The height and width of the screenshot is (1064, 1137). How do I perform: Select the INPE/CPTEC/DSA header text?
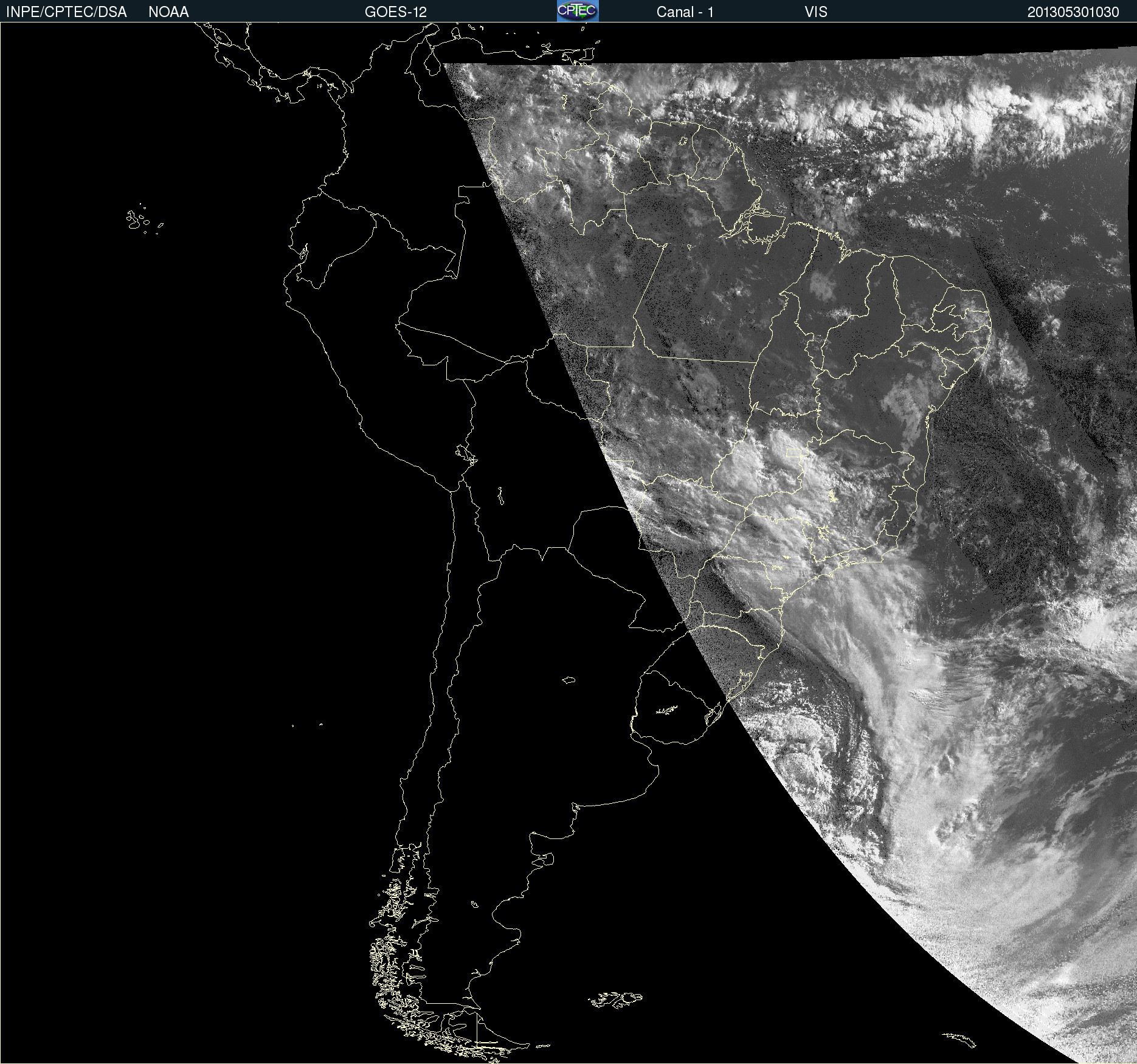pyautogui.click(x=66, y=12)
